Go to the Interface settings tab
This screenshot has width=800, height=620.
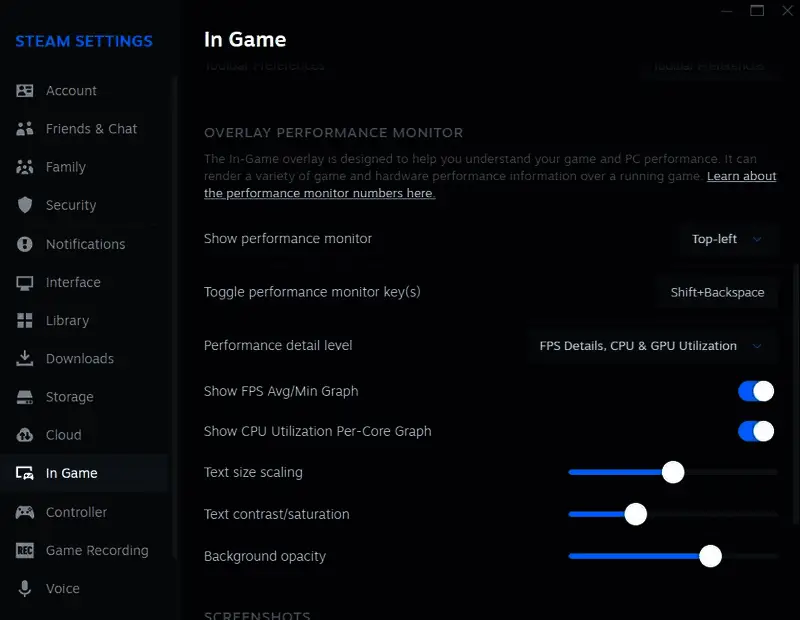pos(73,282)
